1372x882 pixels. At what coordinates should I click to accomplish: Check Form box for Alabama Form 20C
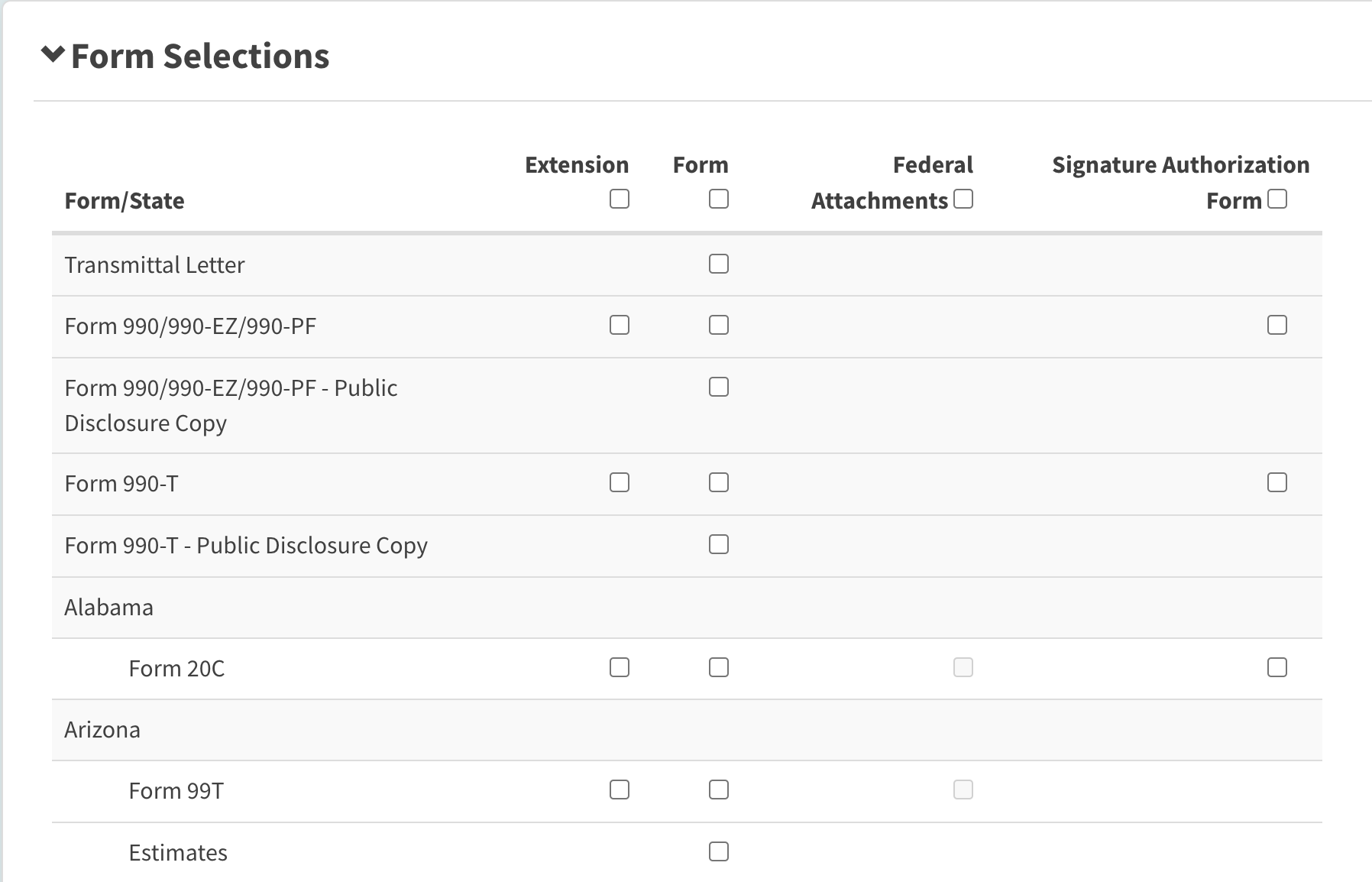(x=719, y=668)
